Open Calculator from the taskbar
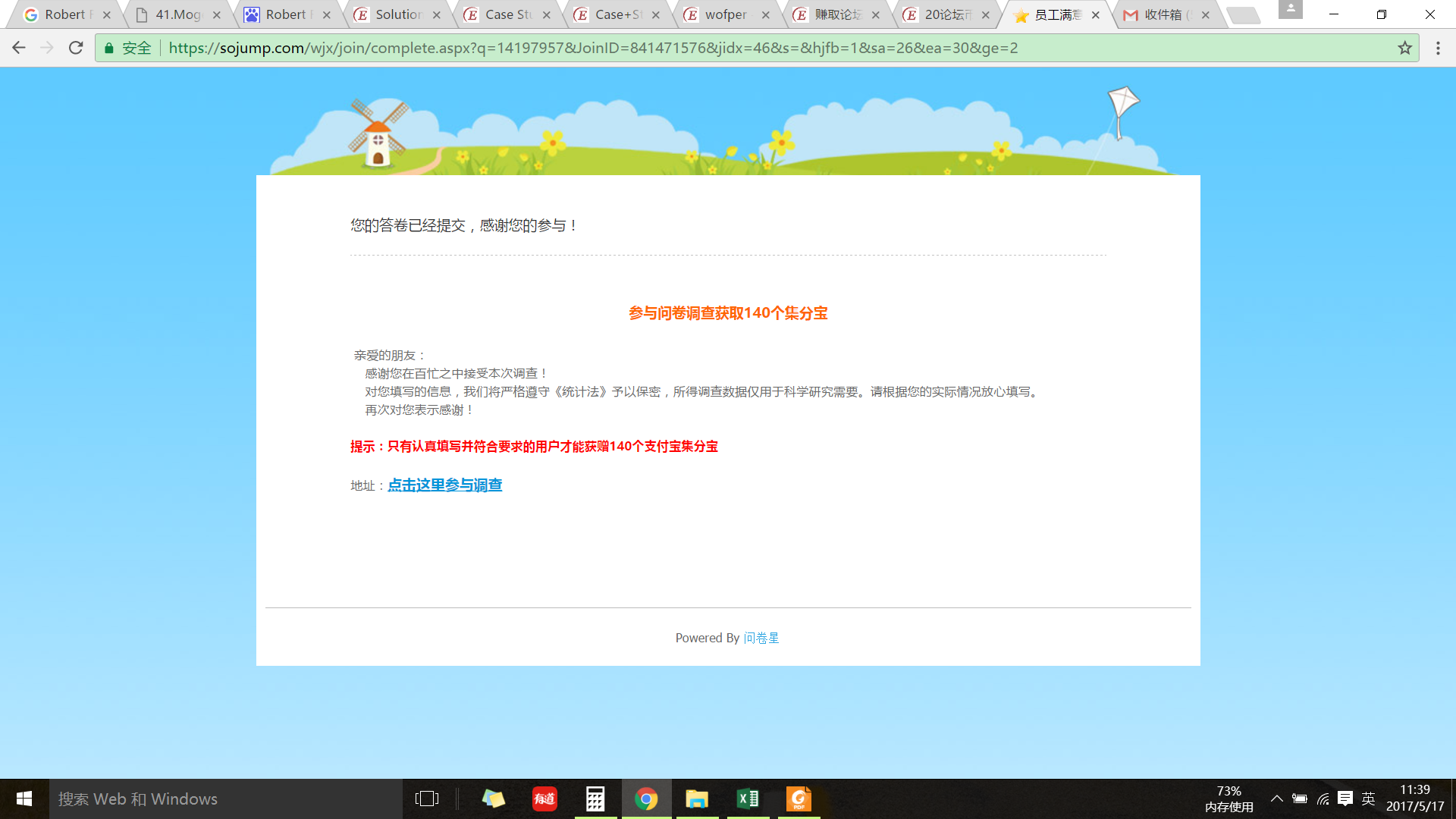The height and width of the screenshot is (819, 1456). (x=595, y=799)
